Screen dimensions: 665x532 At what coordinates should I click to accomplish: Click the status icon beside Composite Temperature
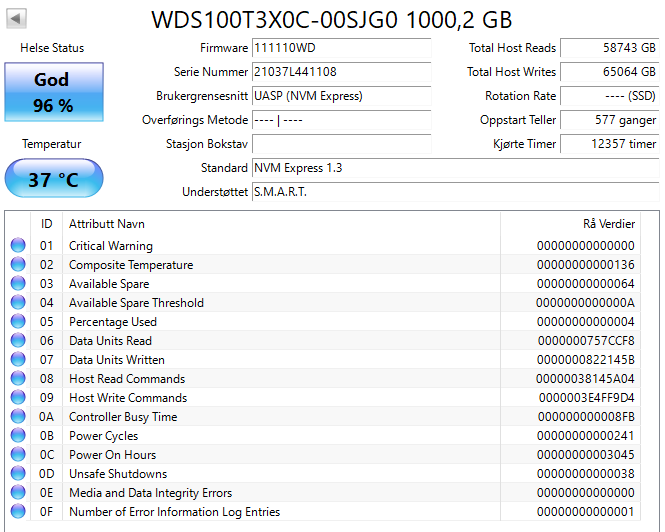tap(18, 265)
